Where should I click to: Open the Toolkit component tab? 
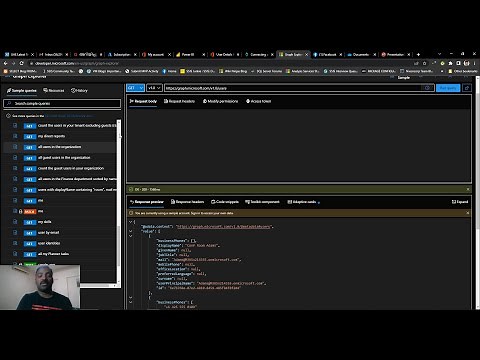(262, 202)
